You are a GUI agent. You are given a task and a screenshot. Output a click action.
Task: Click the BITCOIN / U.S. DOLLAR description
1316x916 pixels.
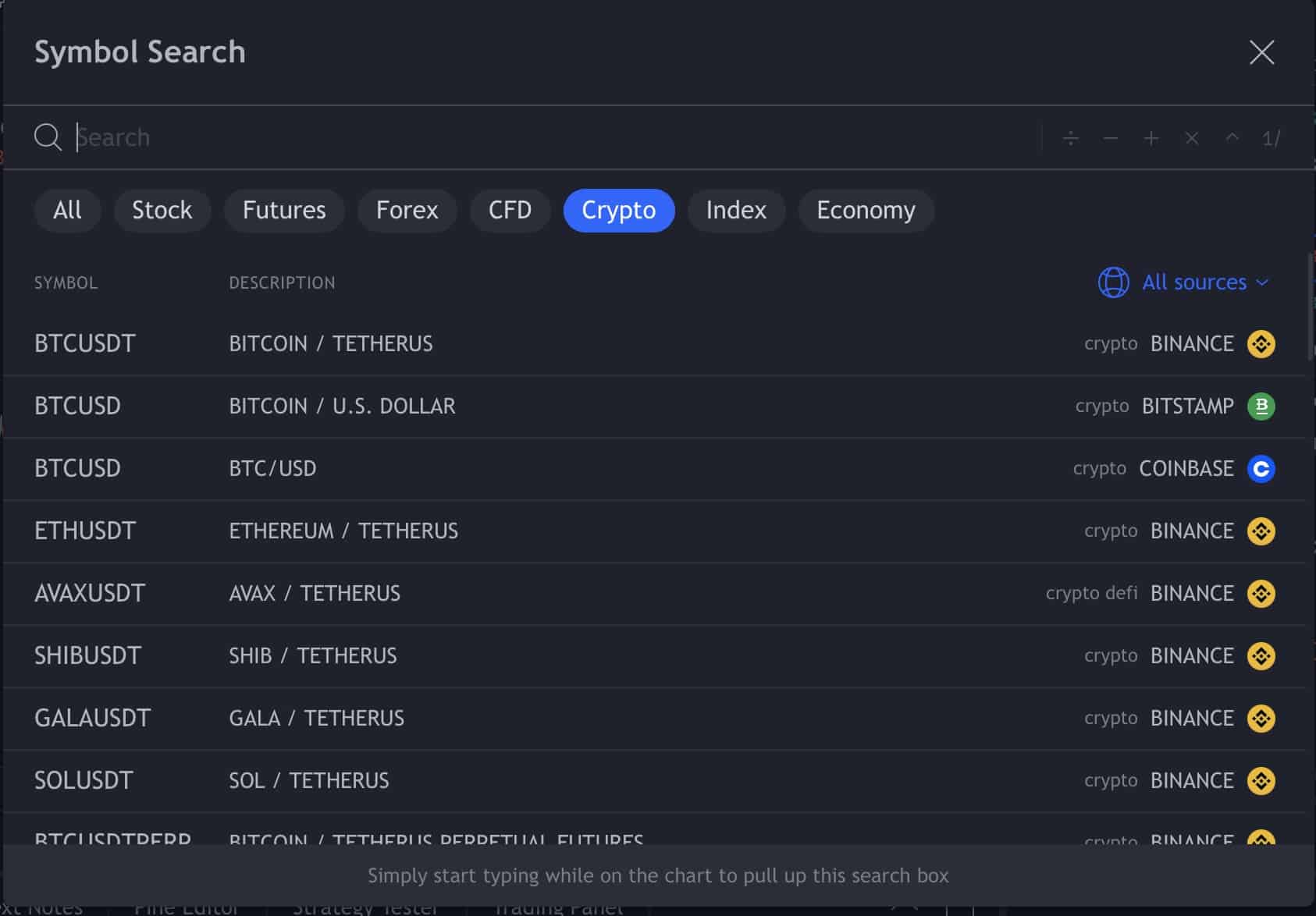(342, 407)
